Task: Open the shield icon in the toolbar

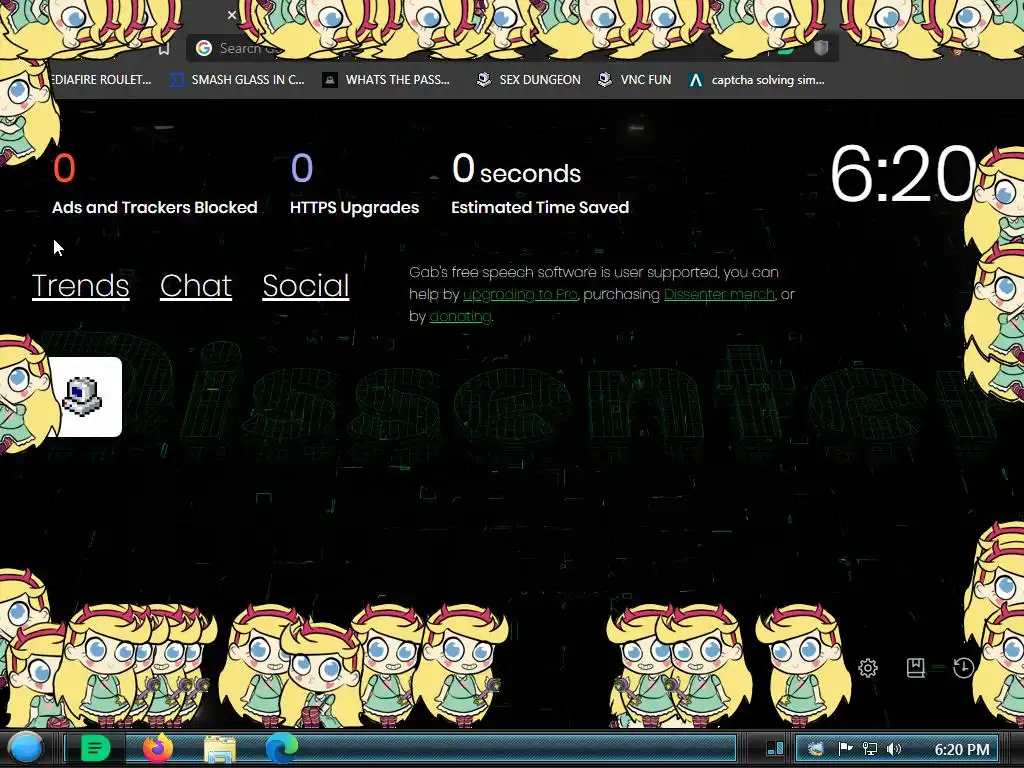Action: 821,48
